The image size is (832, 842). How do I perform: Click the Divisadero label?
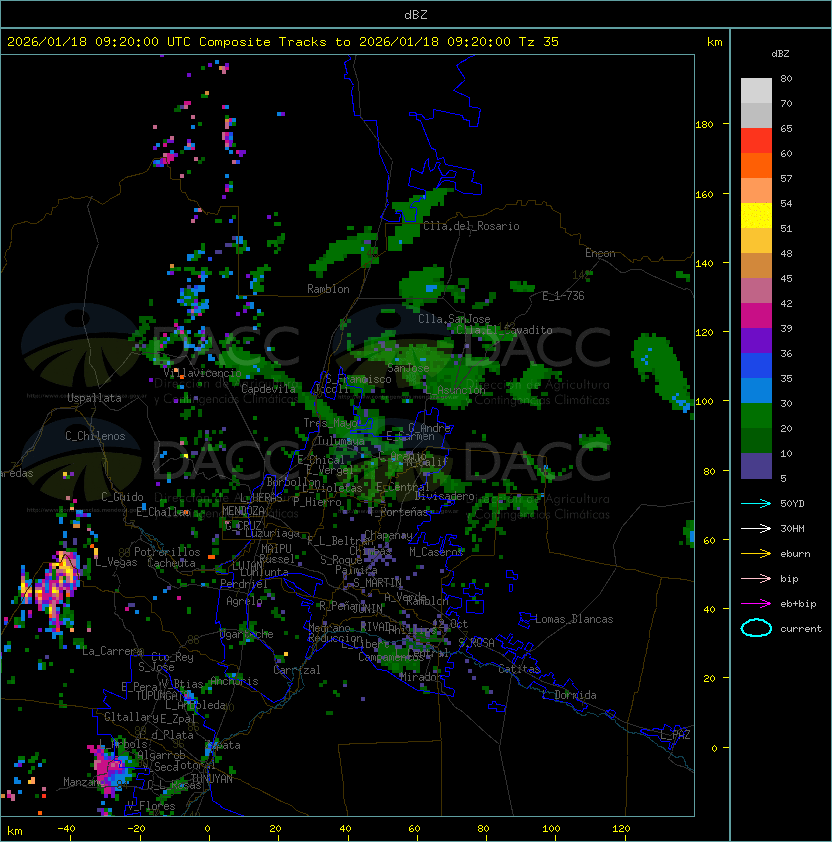(x=444, y=496)
